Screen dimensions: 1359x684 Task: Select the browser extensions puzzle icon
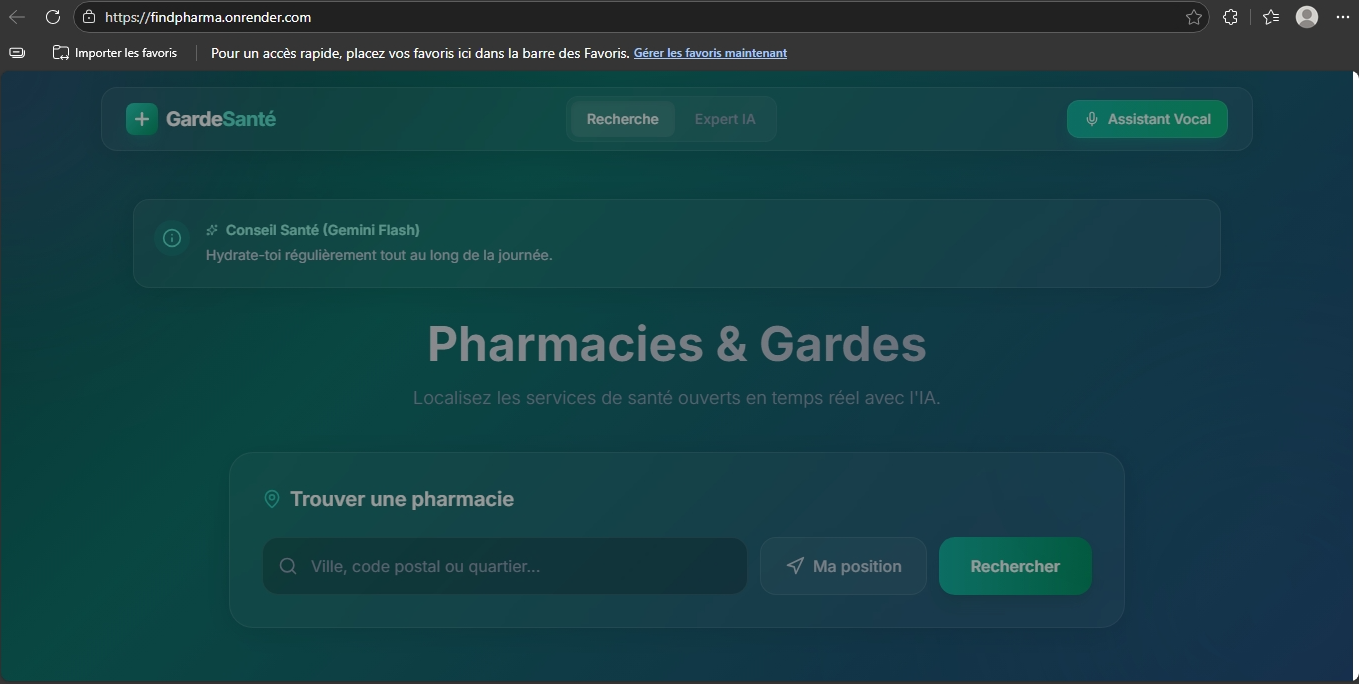pyautogui.click(x=1230, y=17)
